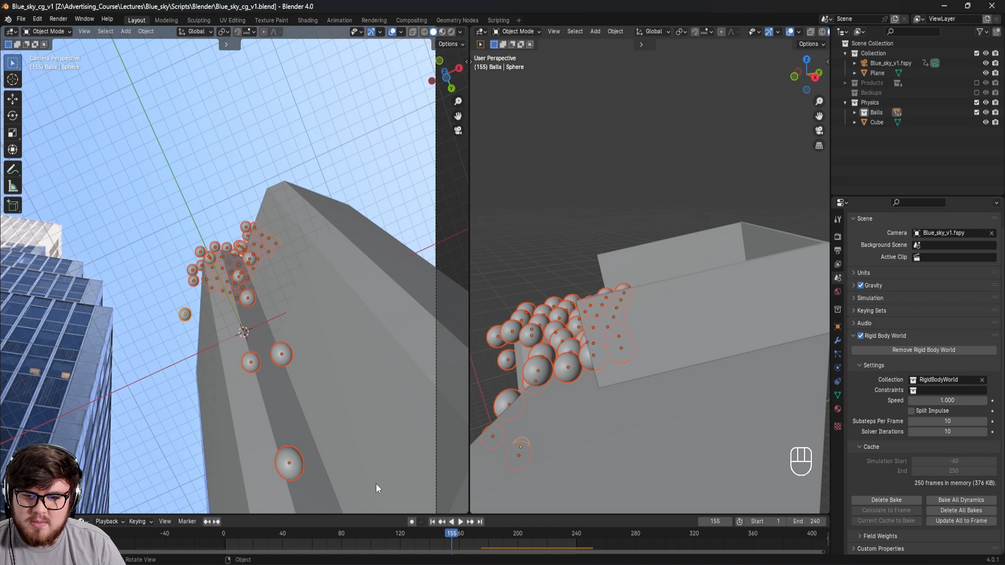This screenshot has width=1005, height=565.
Task: Uncheck the Physics collection checkbox
Action: 976,102
